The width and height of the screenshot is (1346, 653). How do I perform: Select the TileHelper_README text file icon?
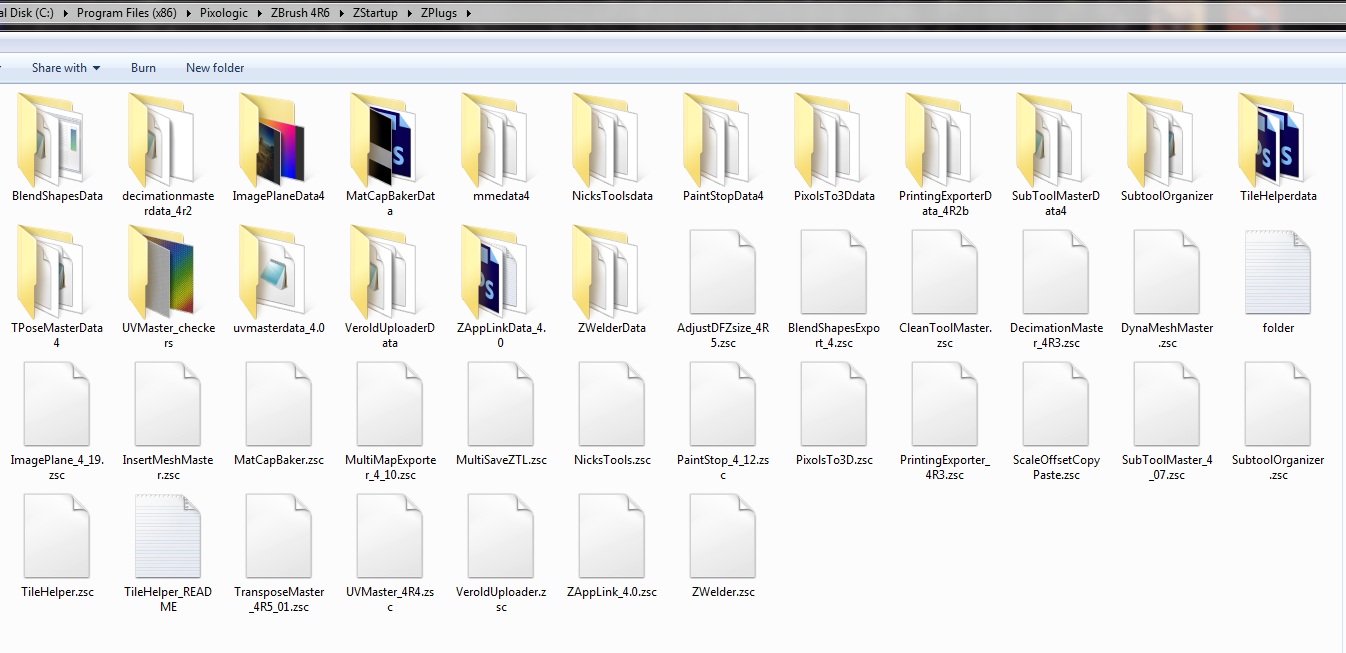168,536
